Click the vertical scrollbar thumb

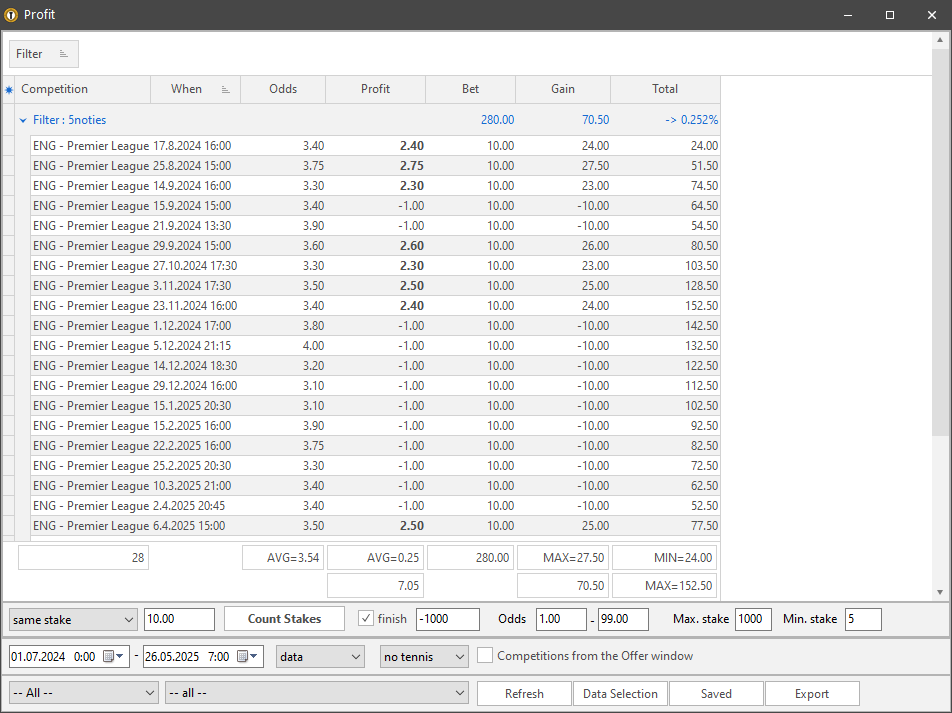(940, 242)
